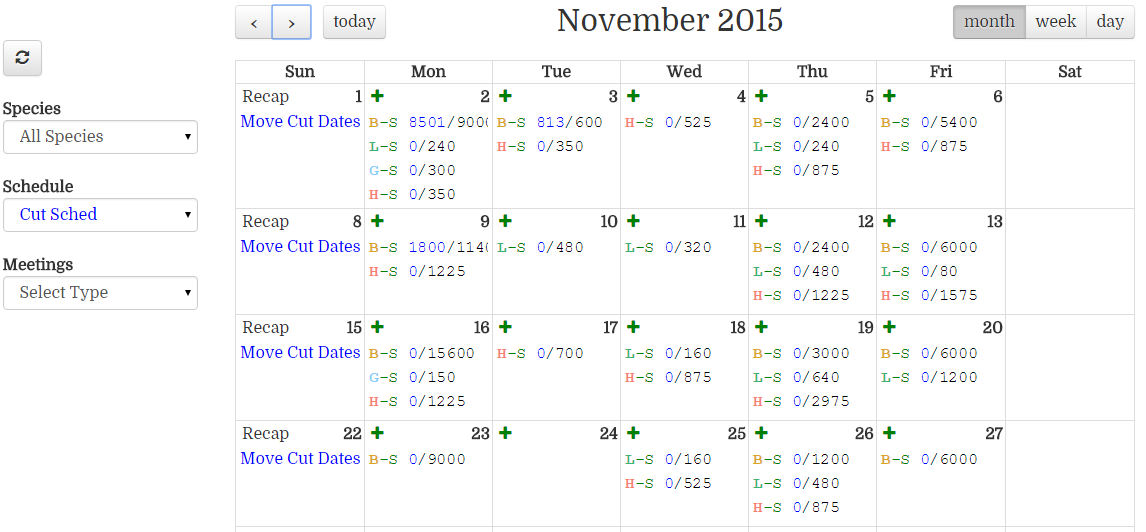Open the Select Type meetings dropdown
The image size is (1146, 532).
100,293
